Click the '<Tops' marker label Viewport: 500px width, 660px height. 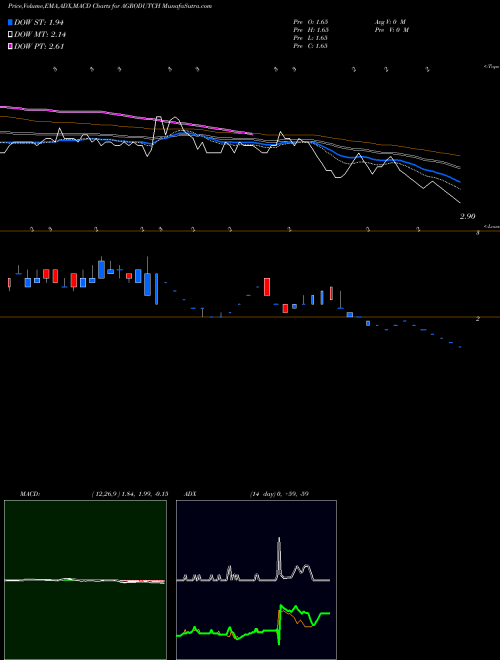point(491,67)
